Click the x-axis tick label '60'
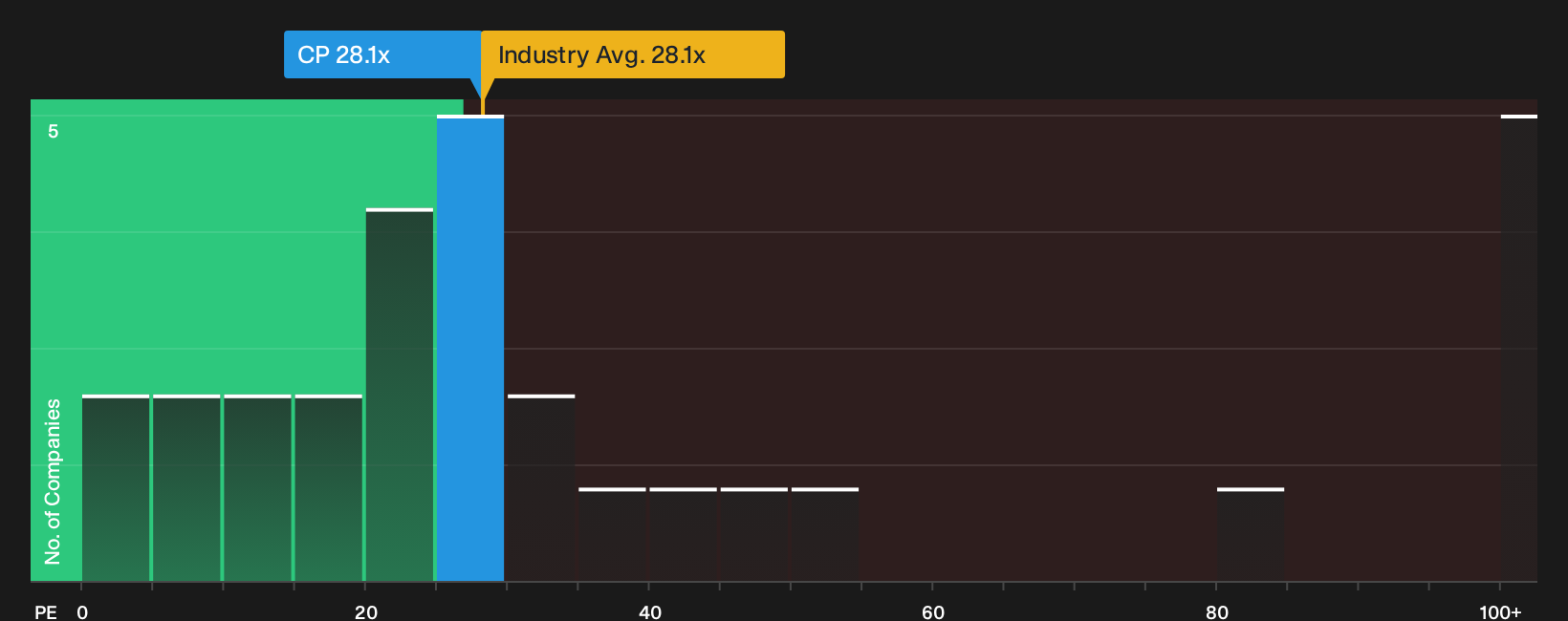 [x=933, y=612]
